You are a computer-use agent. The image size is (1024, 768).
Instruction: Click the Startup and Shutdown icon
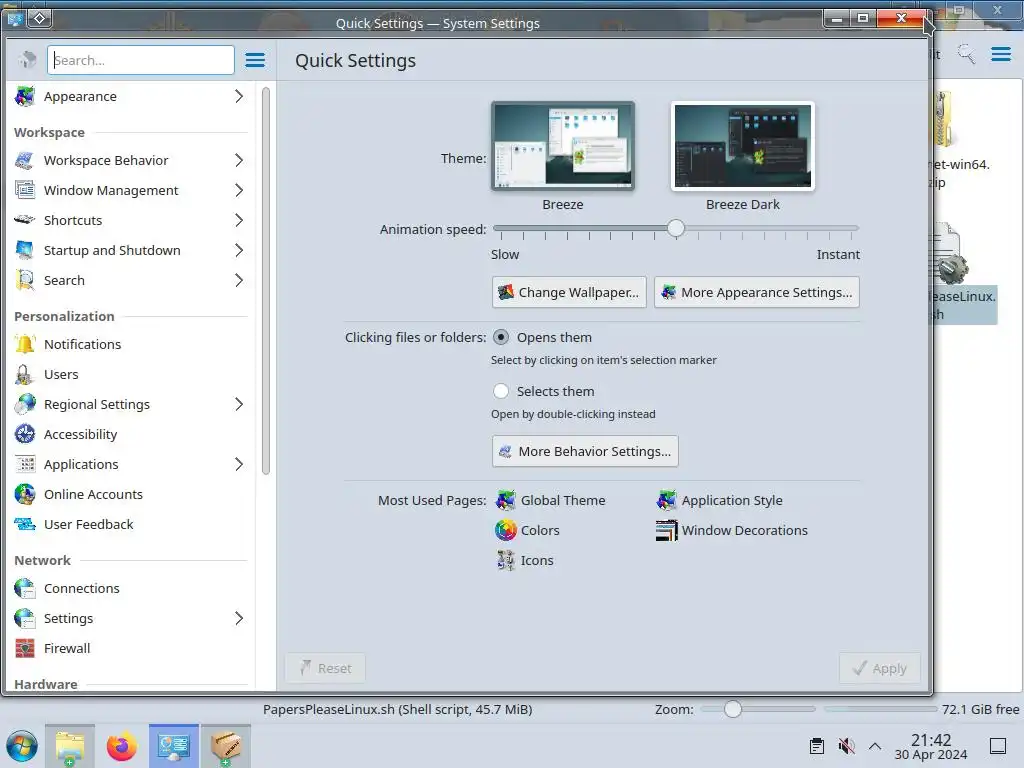pyautogui.click(x=25, y=250)
